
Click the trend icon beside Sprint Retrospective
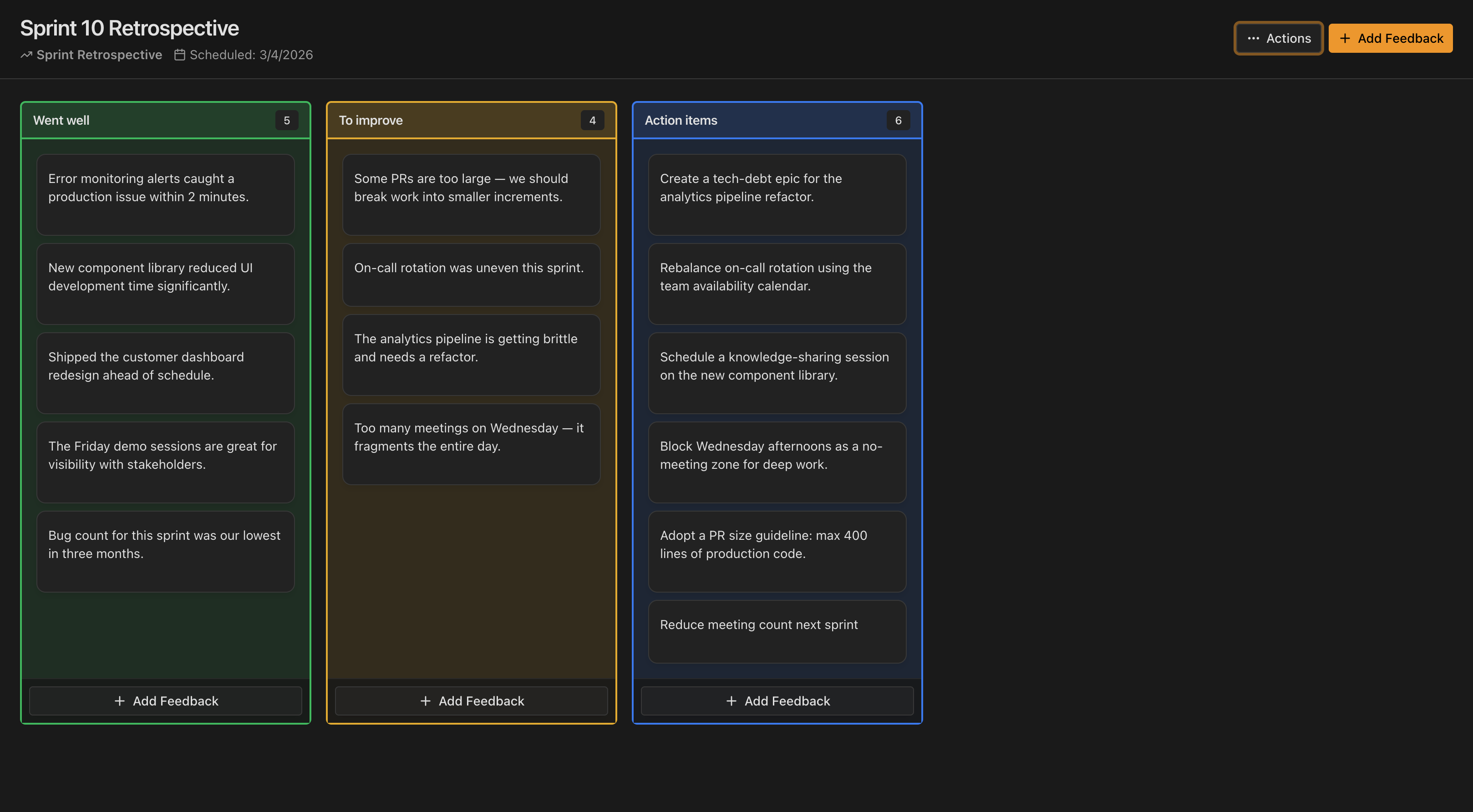[26, 54]
